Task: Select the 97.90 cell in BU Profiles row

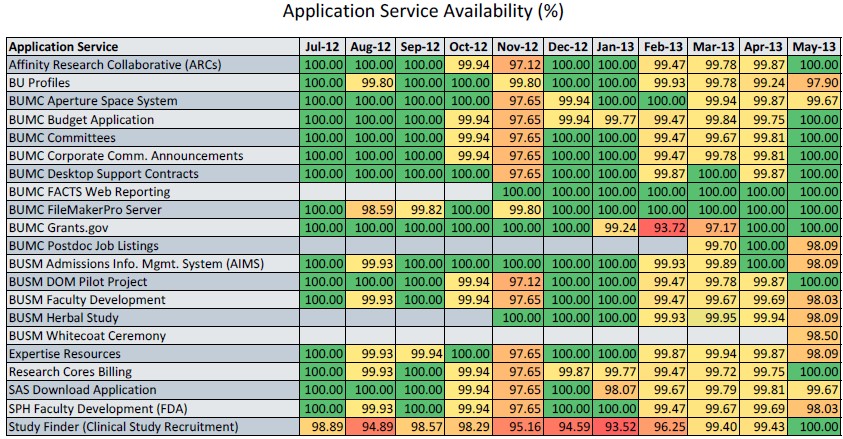Action: click(x=814, y=83)
